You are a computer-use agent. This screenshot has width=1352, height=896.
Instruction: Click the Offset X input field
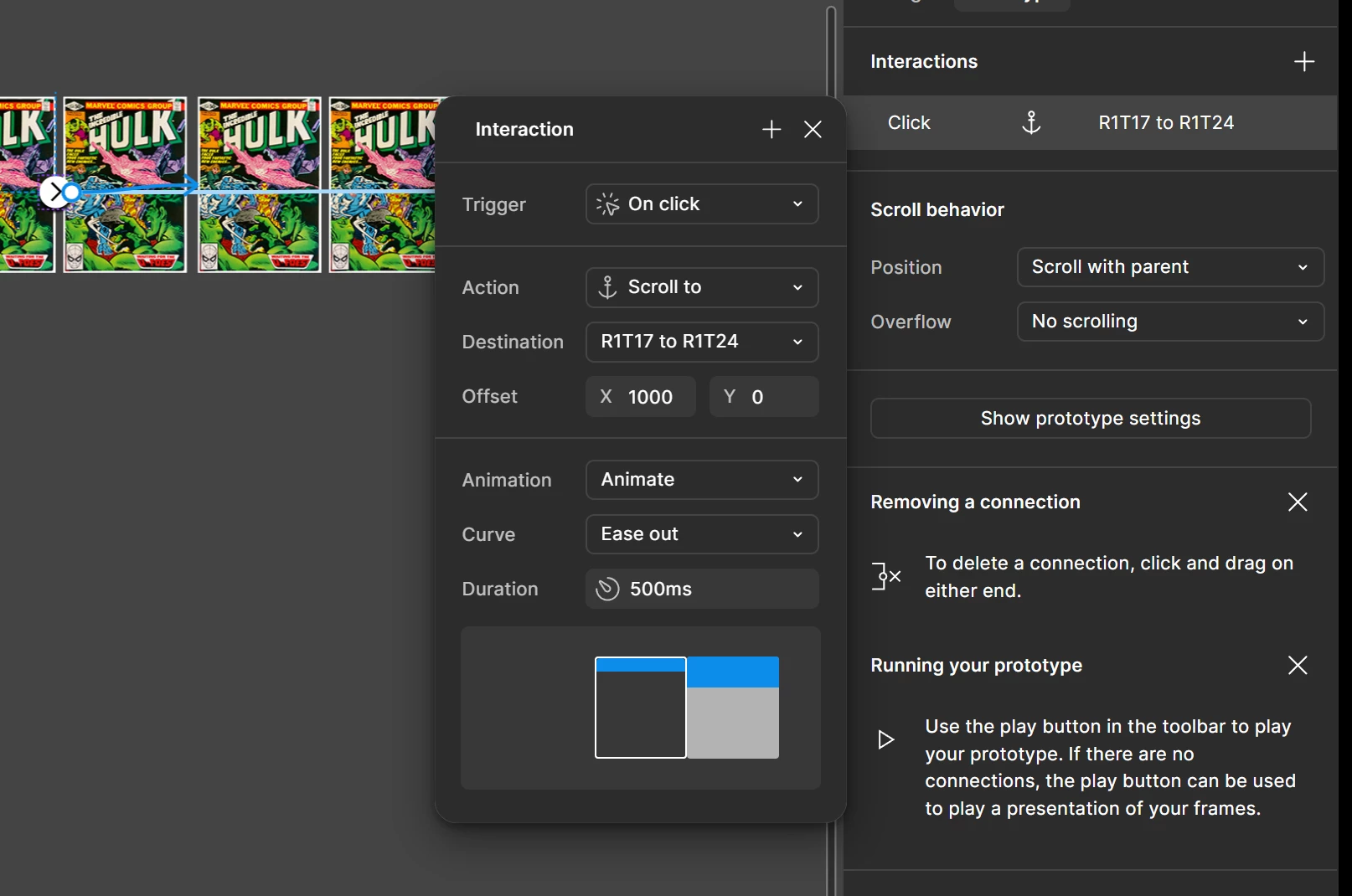tap(641, 397)
